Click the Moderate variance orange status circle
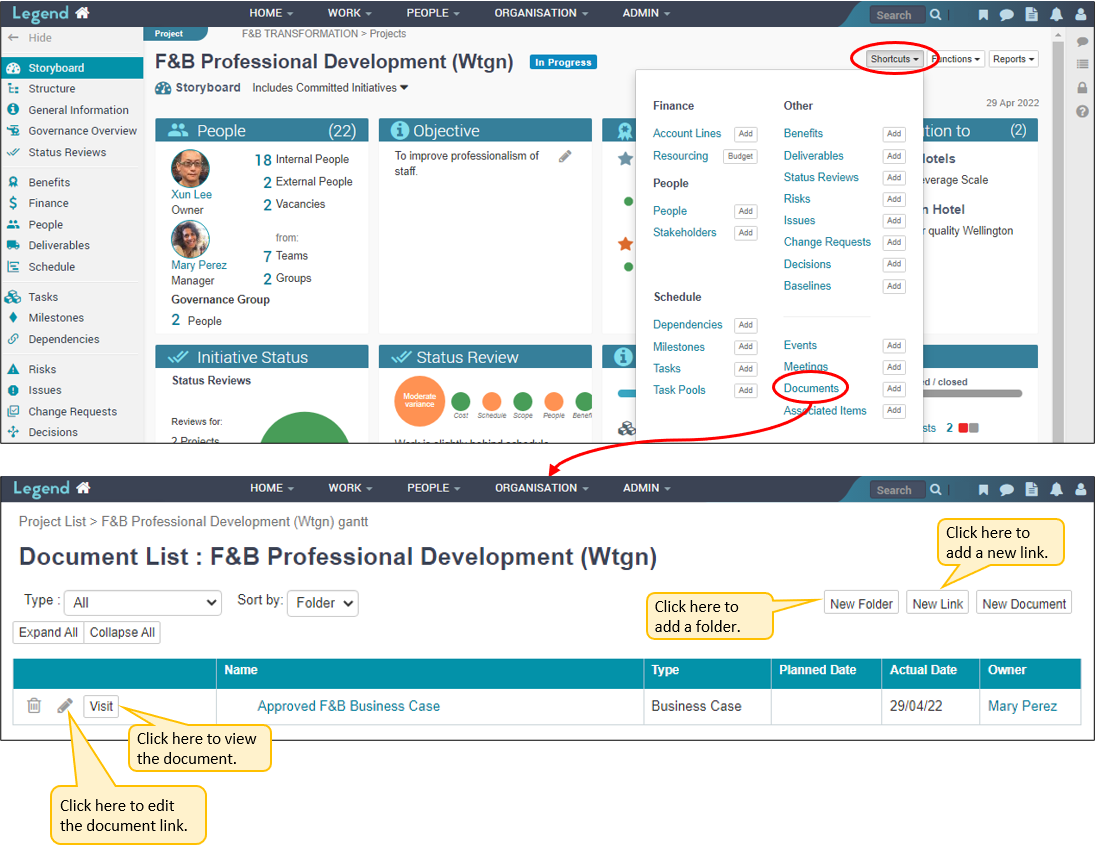This screenshot has height=846, width=1095. point(419,401)
